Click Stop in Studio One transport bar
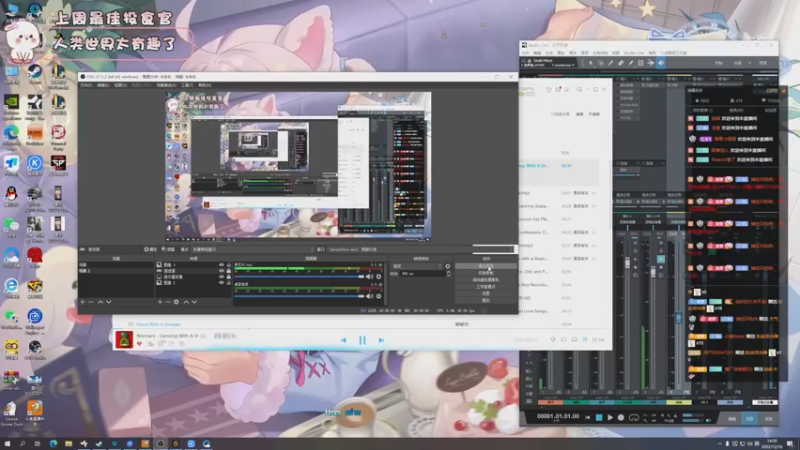800x450 pixels. tap(599, 417)
